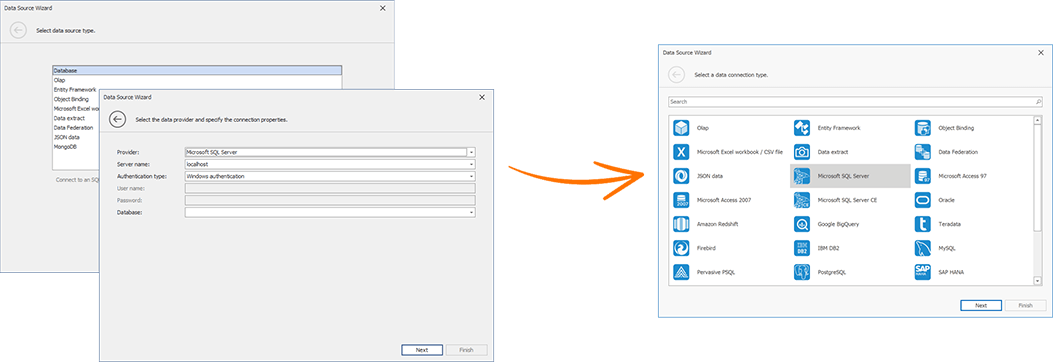
Task: Choose the Entity Framework icon
Action: [802, 128]
